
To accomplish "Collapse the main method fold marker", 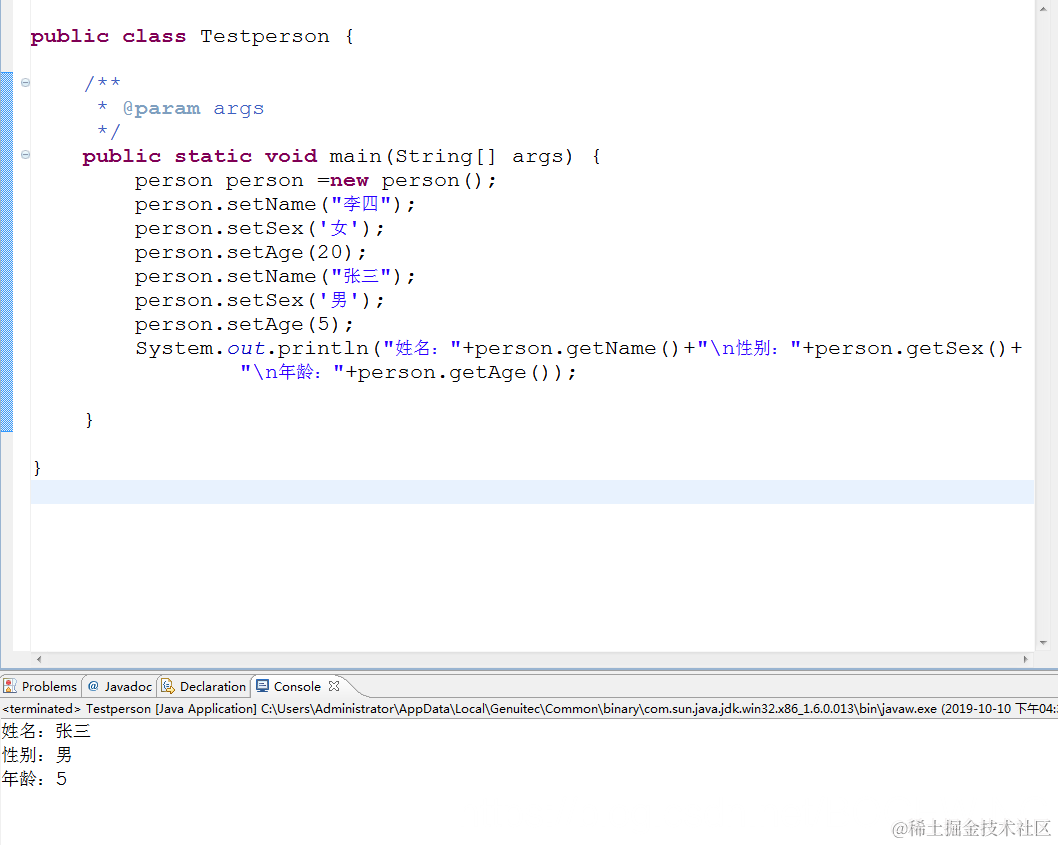I will click(25, 155).
